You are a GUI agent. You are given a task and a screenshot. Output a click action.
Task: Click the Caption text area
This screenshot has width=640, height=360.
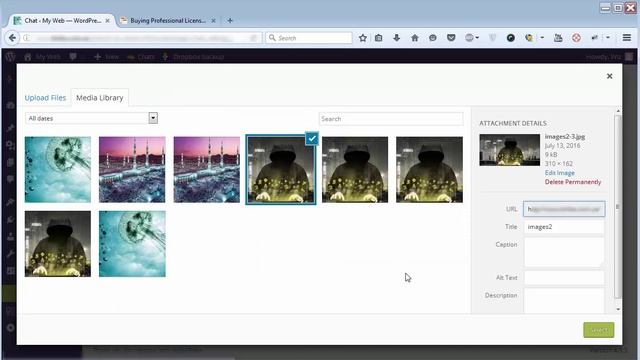[564, 252]
